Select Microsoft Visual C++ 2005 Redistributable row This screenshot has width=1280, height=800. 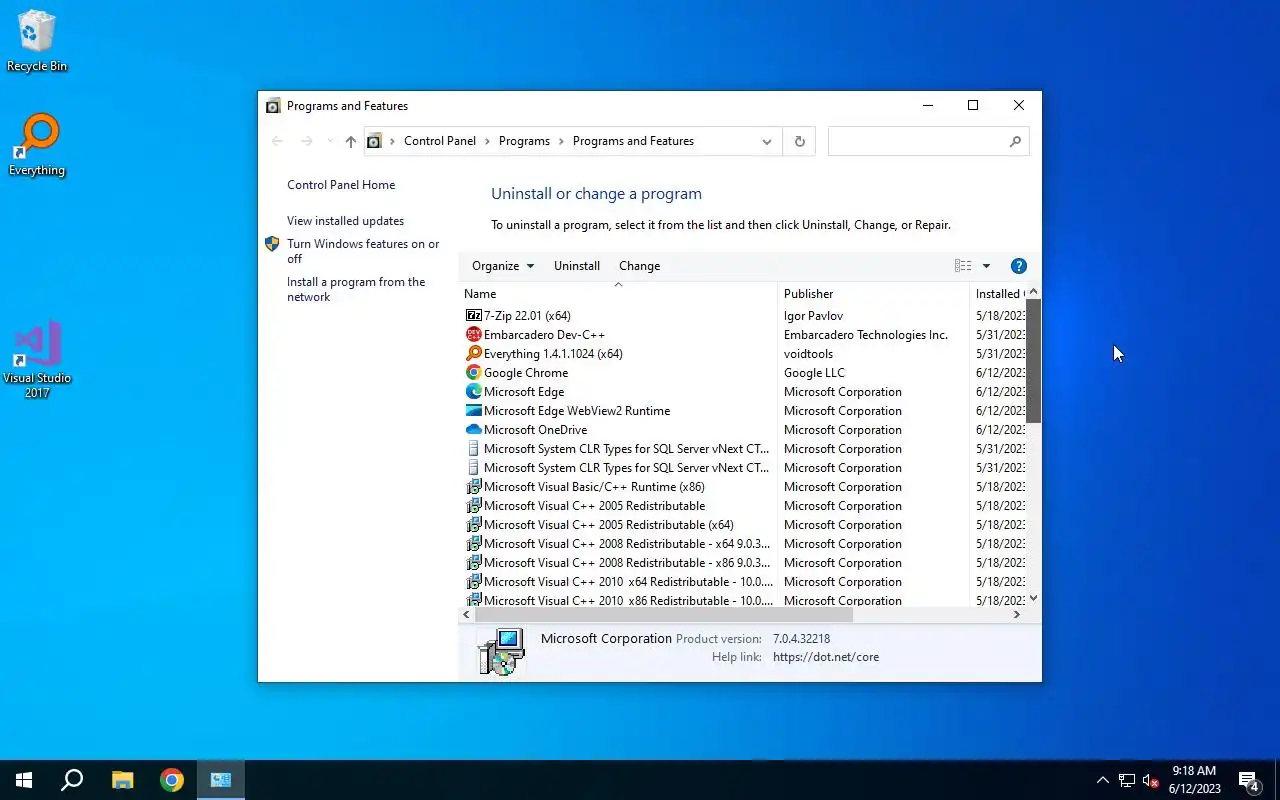coord(742,506)
